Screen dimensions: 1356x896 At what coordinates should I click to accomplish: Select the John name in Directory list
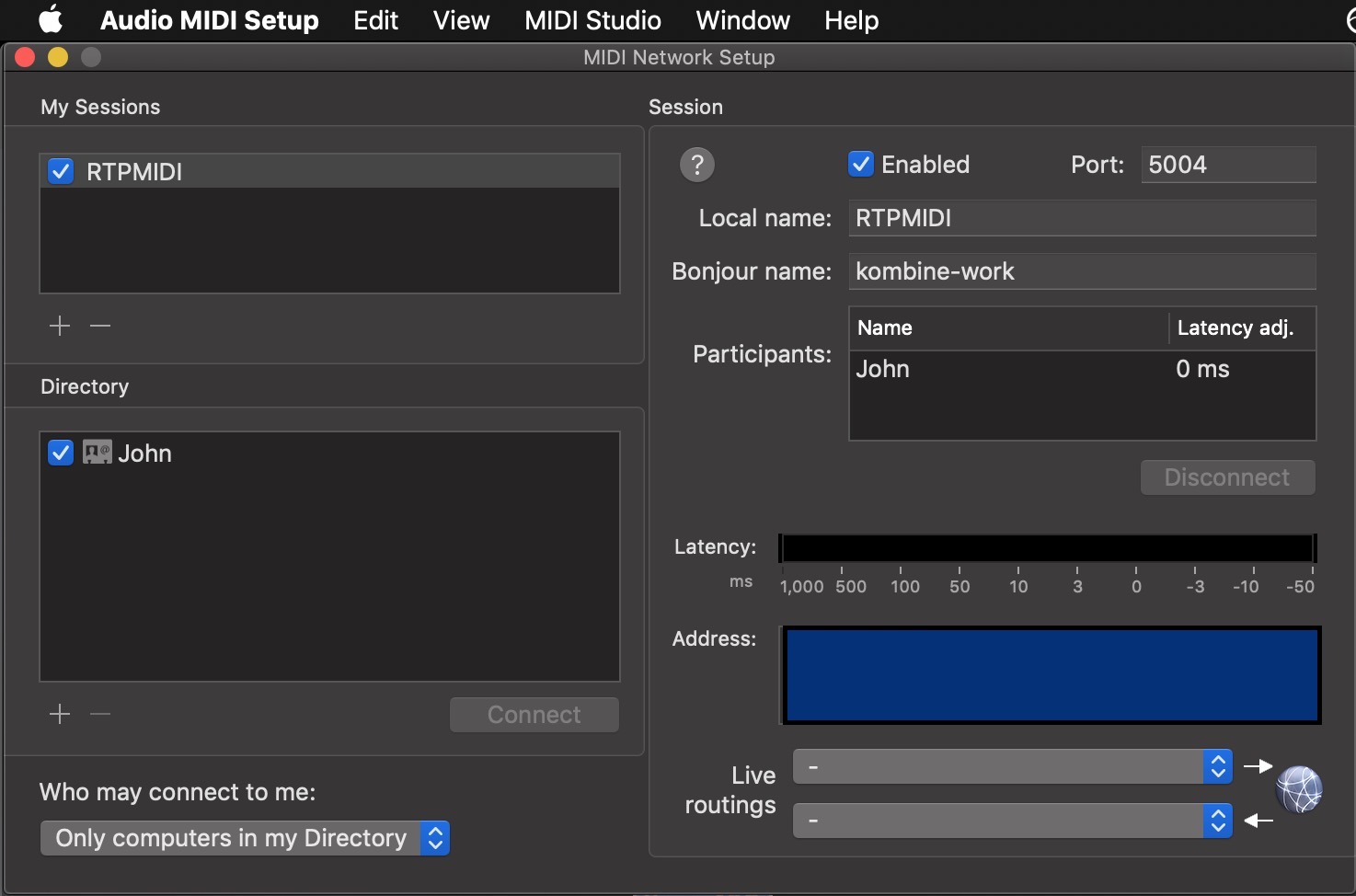pos(144,454)
